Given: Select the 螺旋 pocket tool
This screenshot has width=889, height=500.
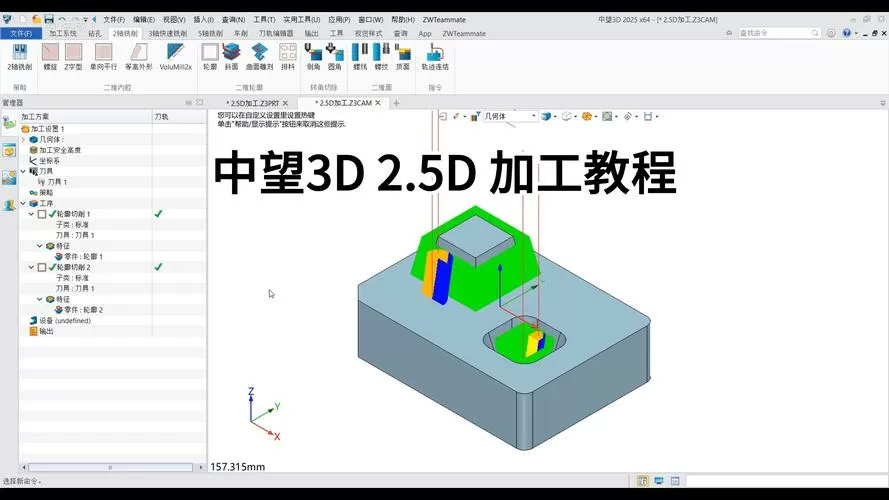Looking at the screenshot, I should pos(50,57).
